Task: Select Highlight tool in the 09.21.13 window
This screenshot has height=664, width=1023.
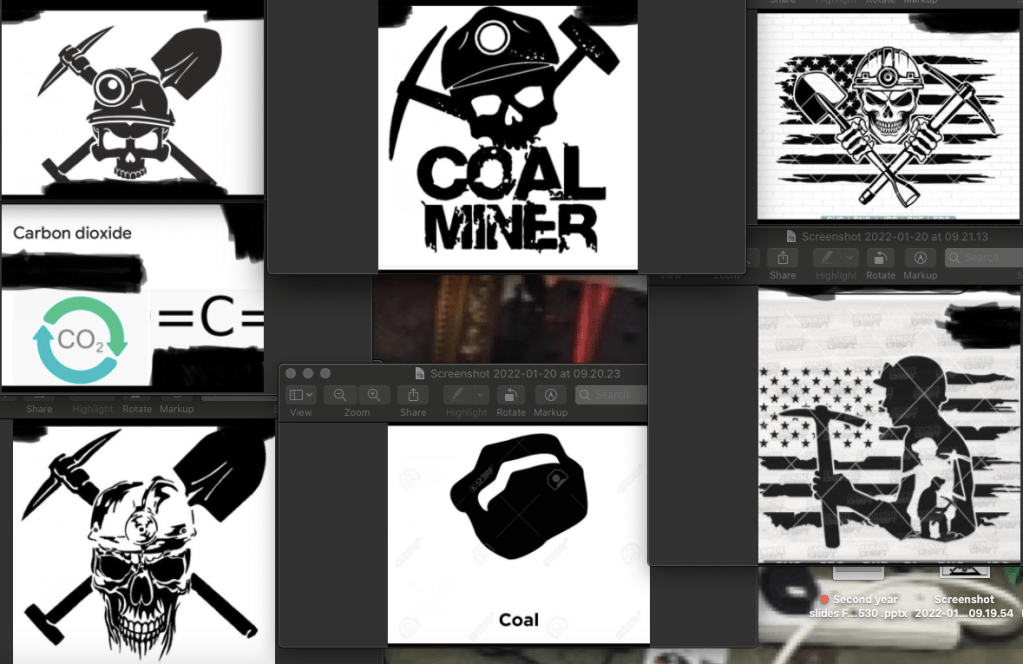Action: click(x=829, y=258)
